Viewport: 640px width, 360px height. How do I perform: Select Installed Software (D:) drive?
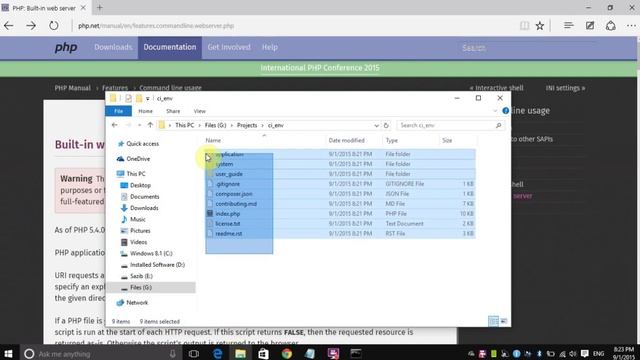157,265
